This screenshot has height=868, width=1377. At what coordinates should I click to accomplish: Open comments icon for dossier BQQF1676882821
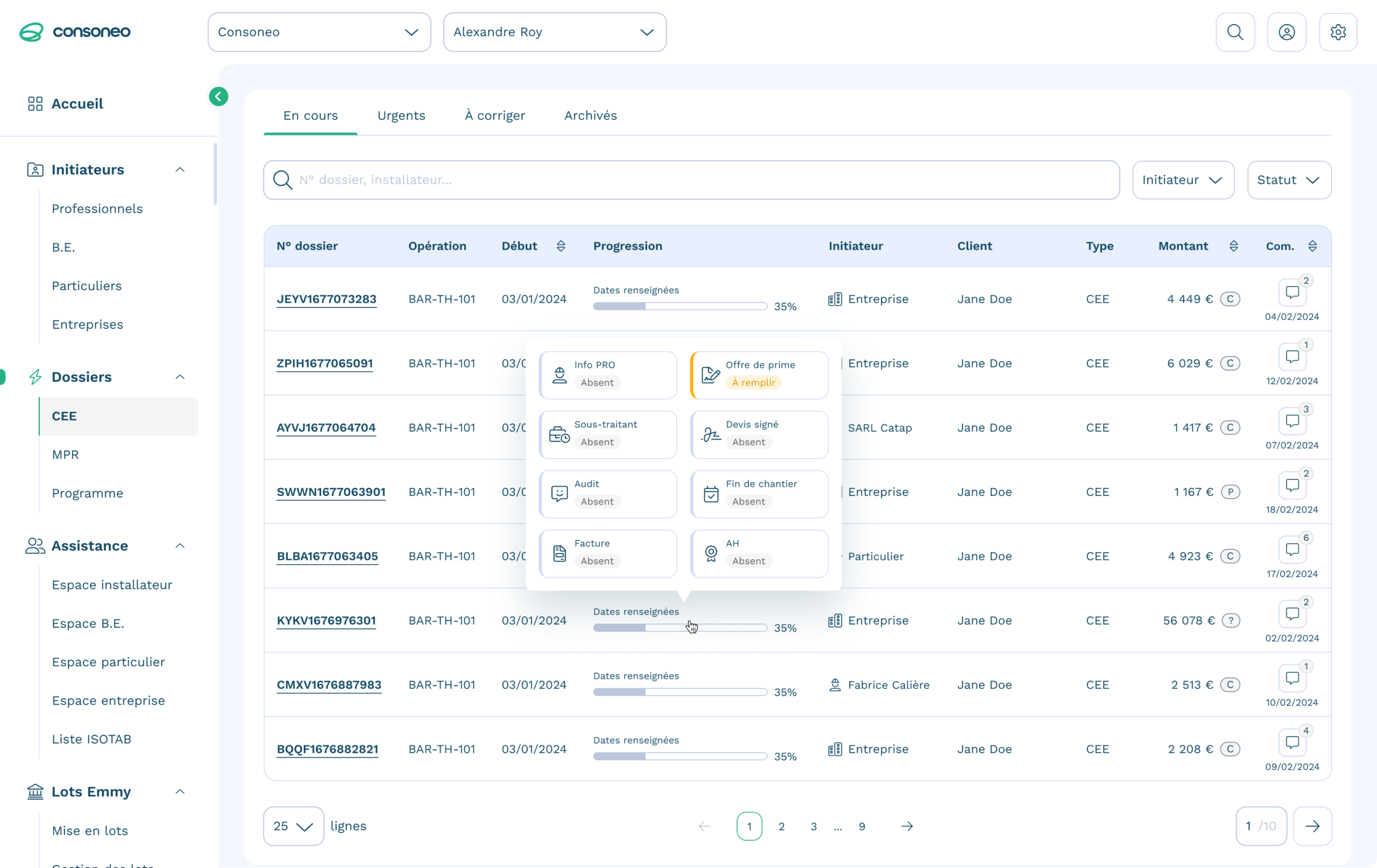tap(1292, 742)
